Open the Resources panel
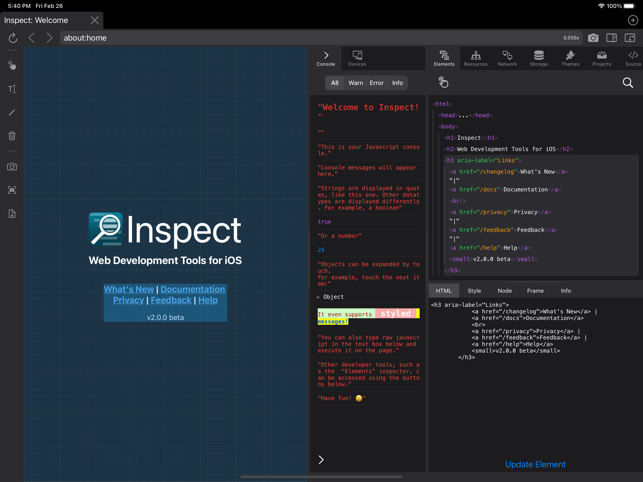Viewport: 643px width, 482px height. click(x=476, y=58)
